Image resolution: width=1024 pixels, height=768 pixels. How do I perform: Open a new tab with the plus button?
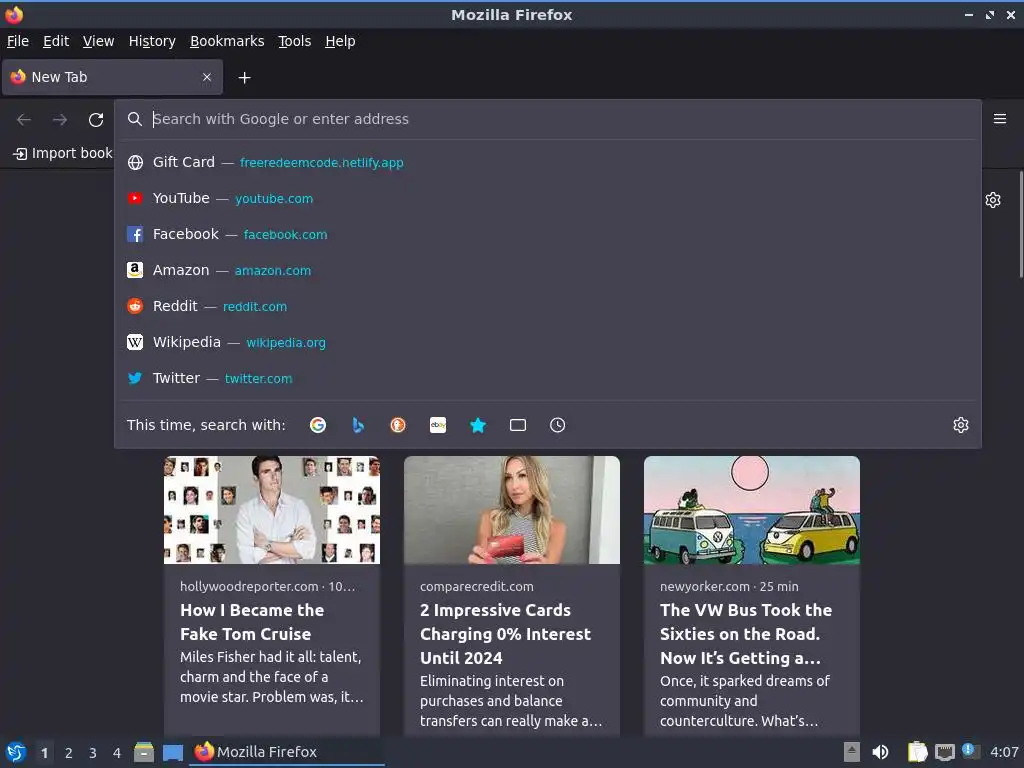[x=244, y=78]
